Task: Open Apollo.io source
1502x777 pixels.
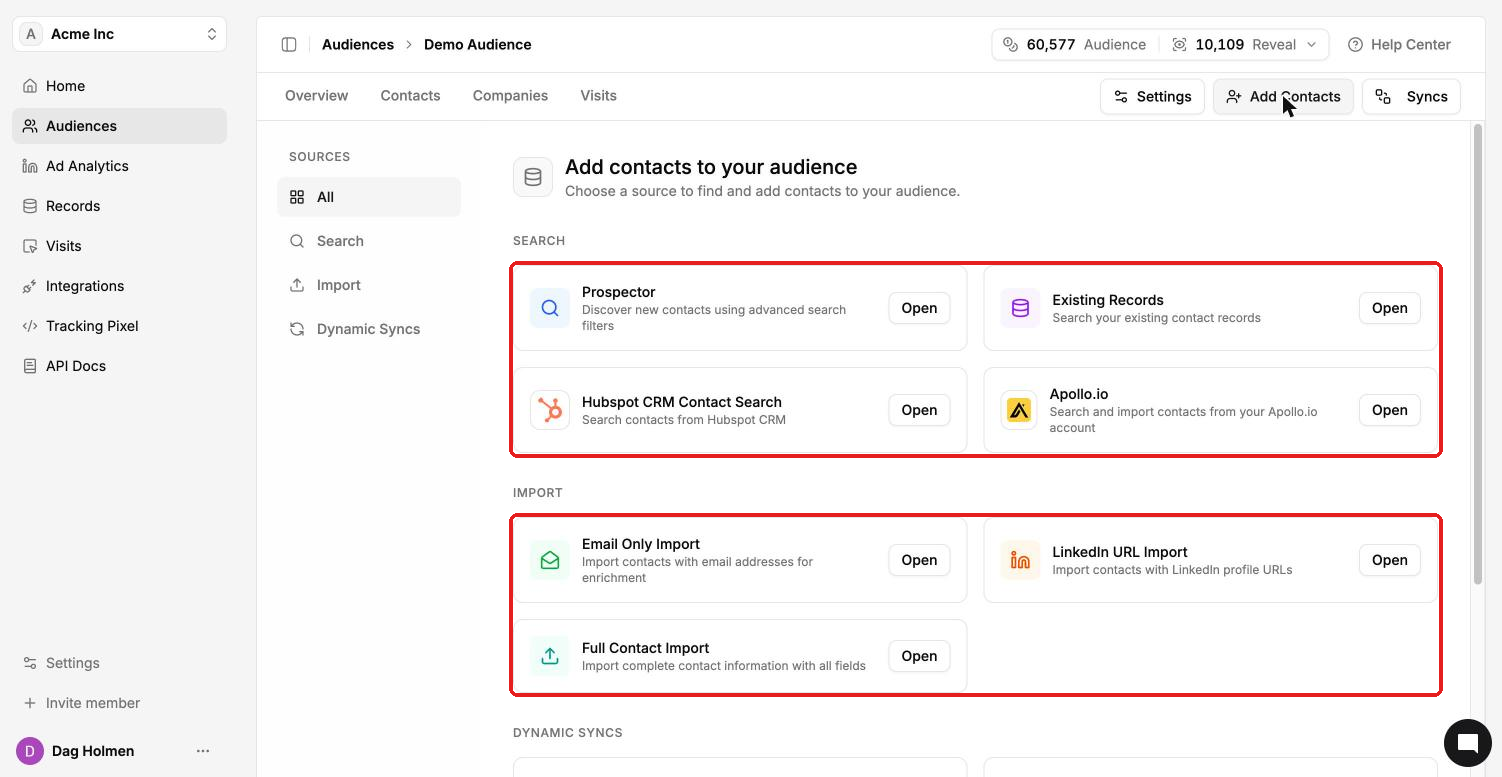Action: pyautogui.click(x=1389, y=410)
